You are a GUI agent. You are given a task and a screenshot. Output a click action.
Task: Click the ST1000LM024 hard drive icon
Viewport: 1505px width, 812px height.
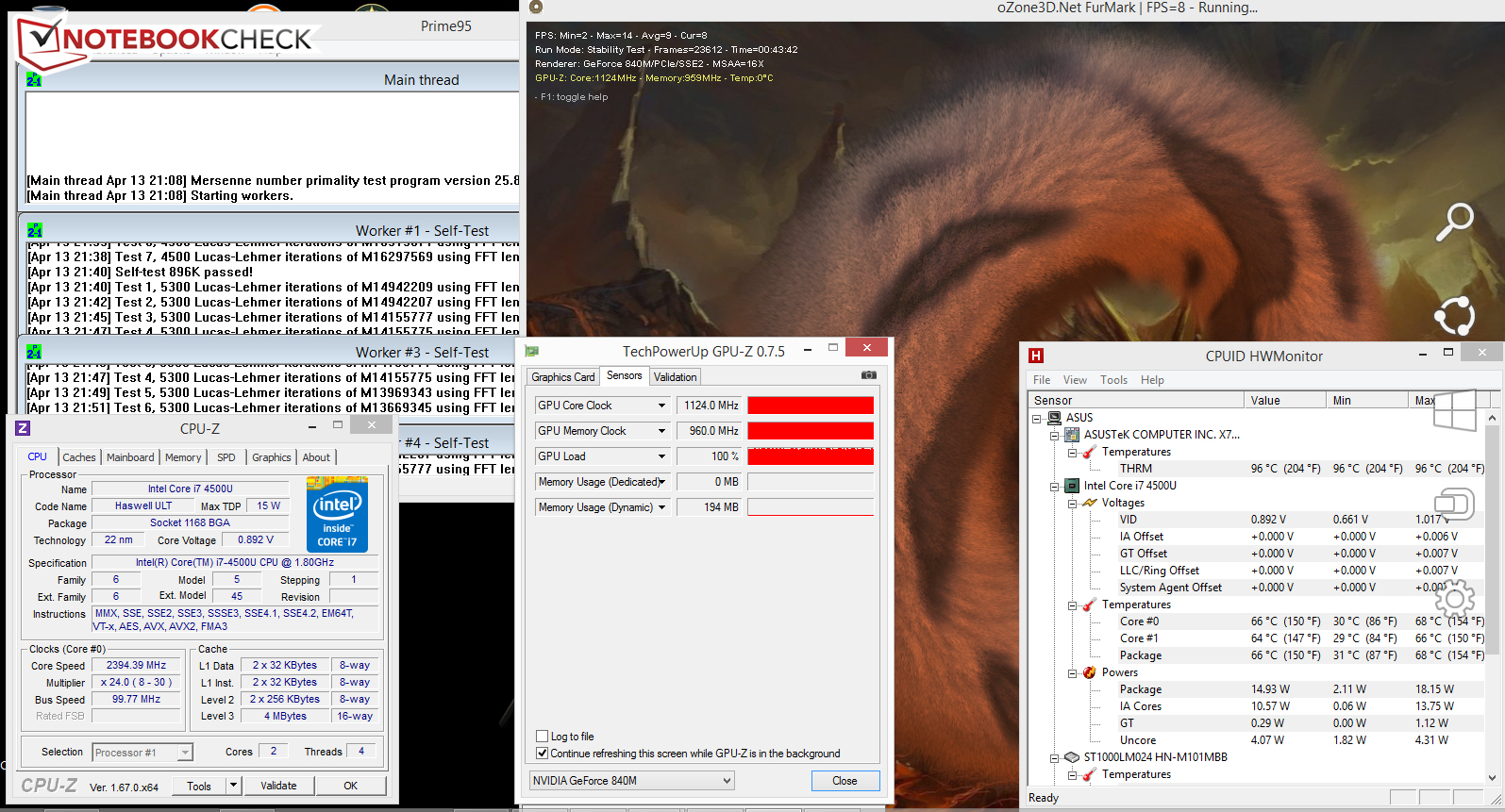click(1072, 757)
